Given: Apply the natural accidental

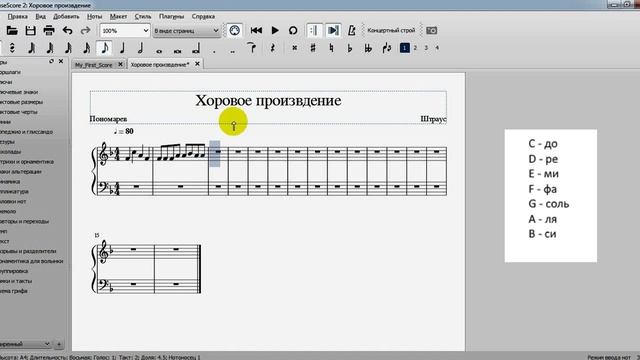Looking at the screenshot, I should (x=331, y=48).
